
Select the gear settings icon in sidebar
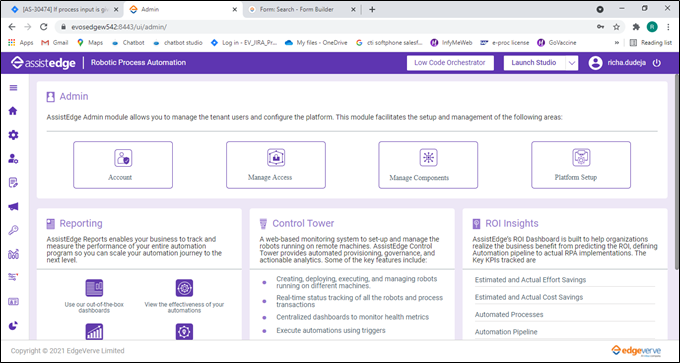point(13,135)
